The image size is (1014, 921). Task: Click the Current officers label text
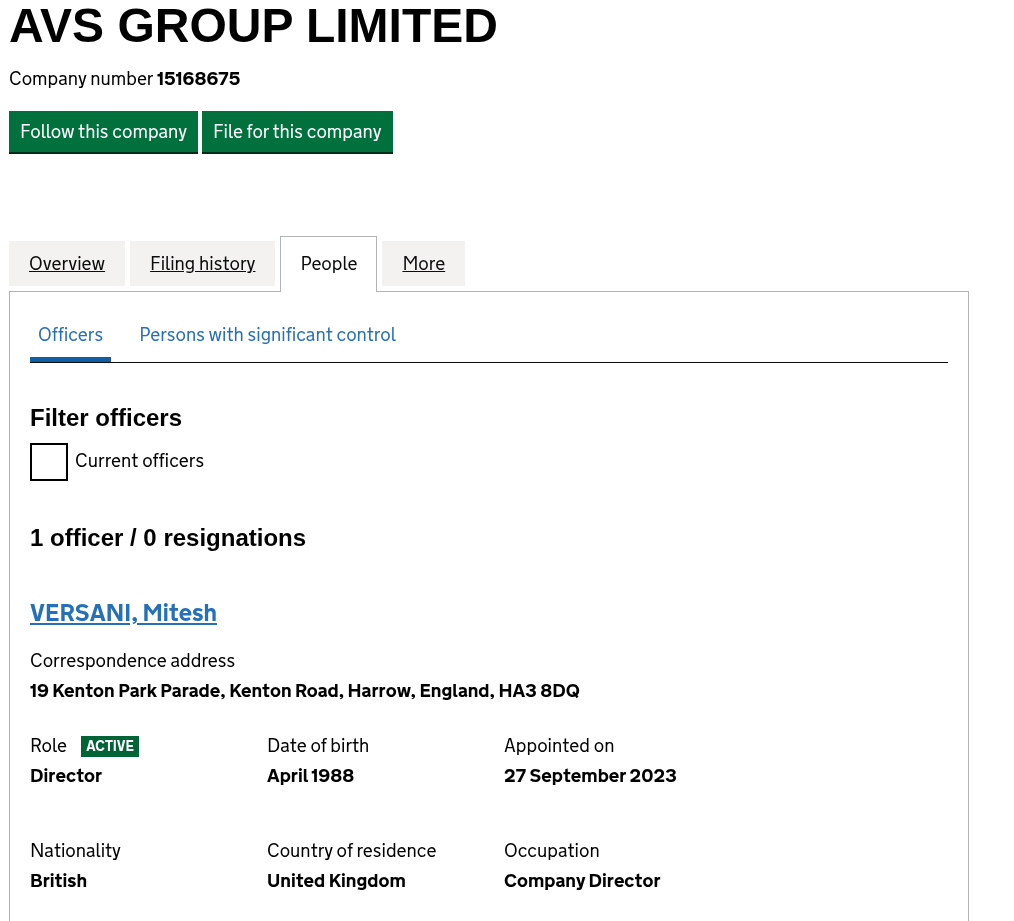point(140,460)
